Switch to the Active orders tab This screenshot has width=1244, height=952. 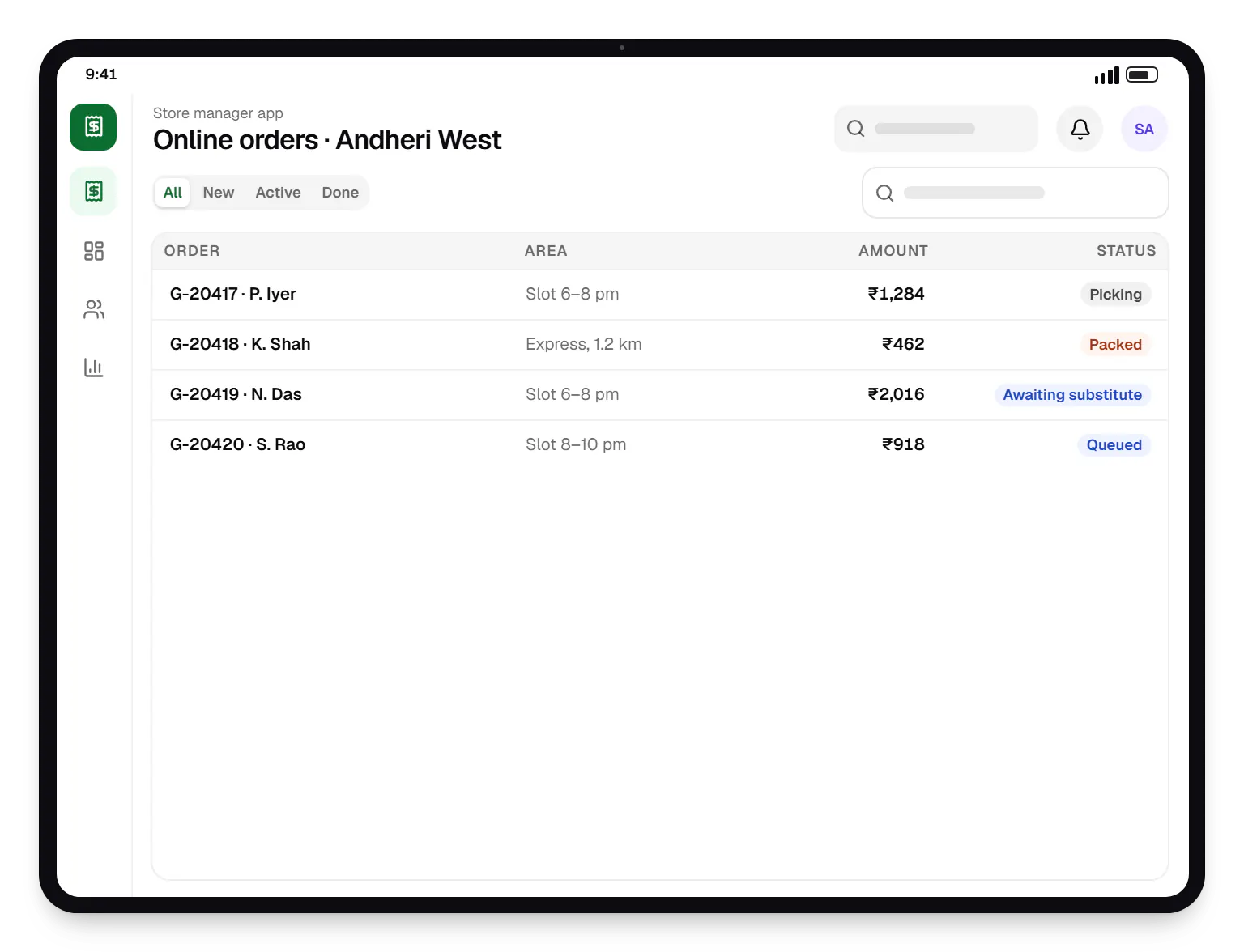278,193
